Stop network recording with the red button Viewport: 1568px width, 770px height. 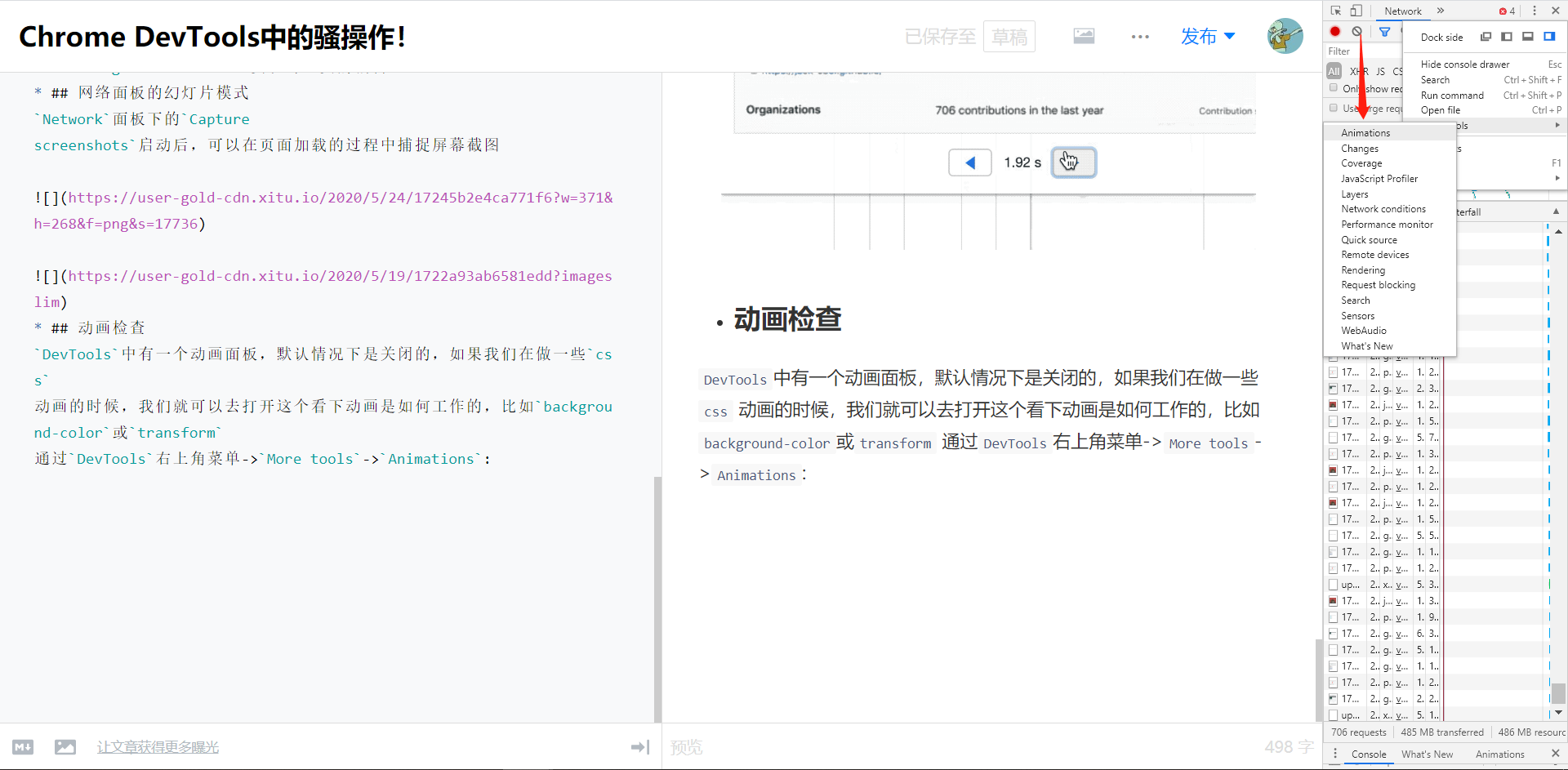click(1335, 32)
